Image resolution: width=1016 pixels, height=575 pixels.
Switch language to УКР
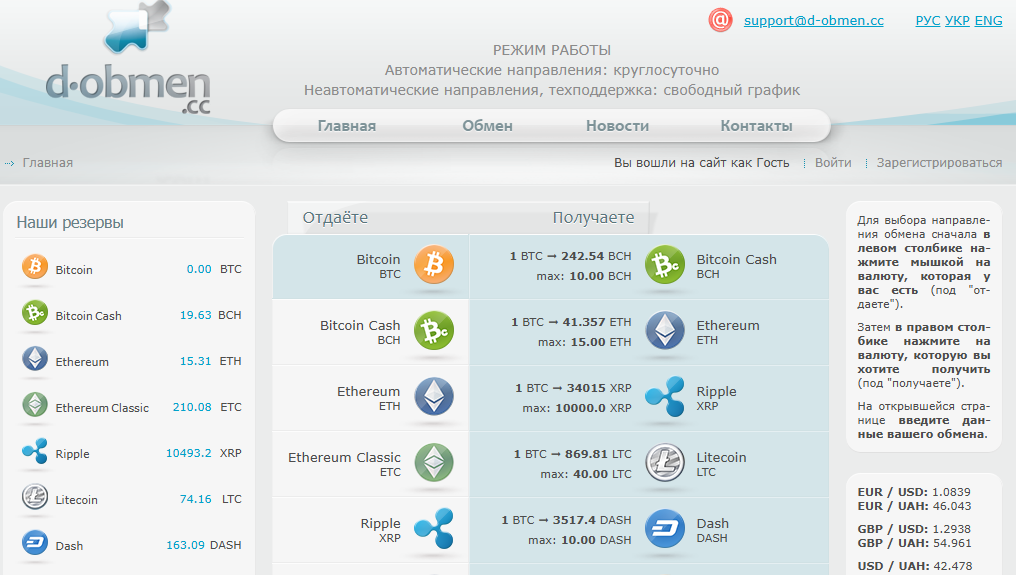tap(957, 21)
